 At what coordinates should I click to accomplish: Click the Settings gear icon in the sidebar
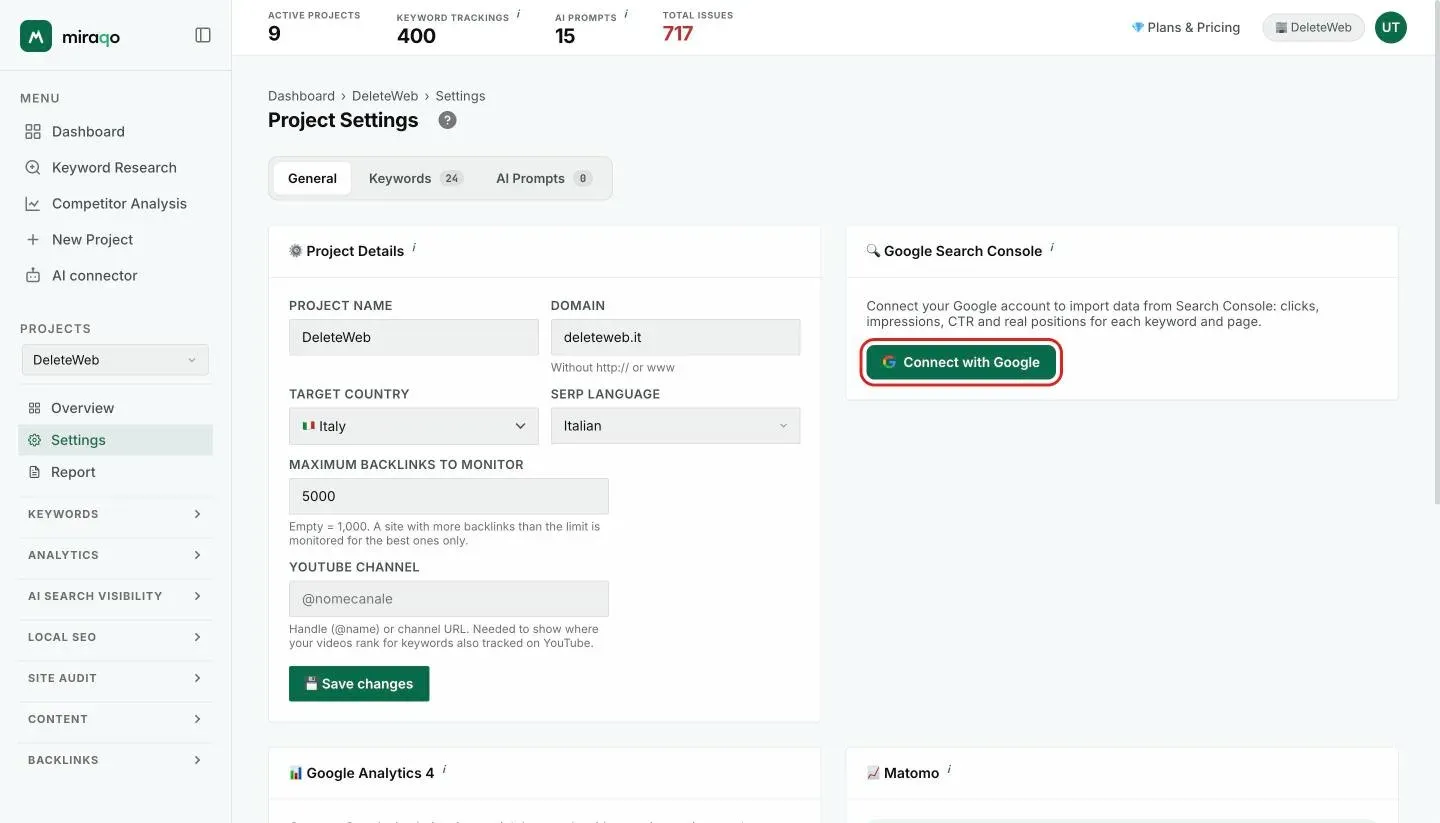(x=34, y=440)
